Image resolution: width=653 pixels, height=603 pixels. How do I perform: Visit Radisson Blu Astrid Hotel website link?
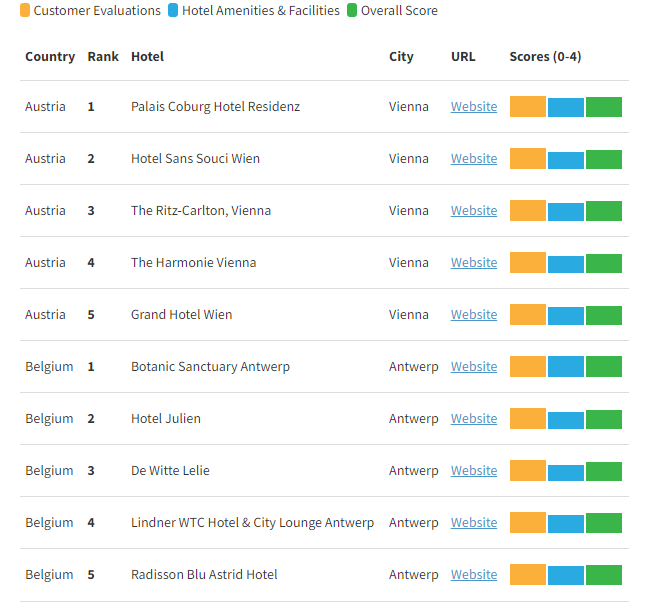(x=473, y=575)
